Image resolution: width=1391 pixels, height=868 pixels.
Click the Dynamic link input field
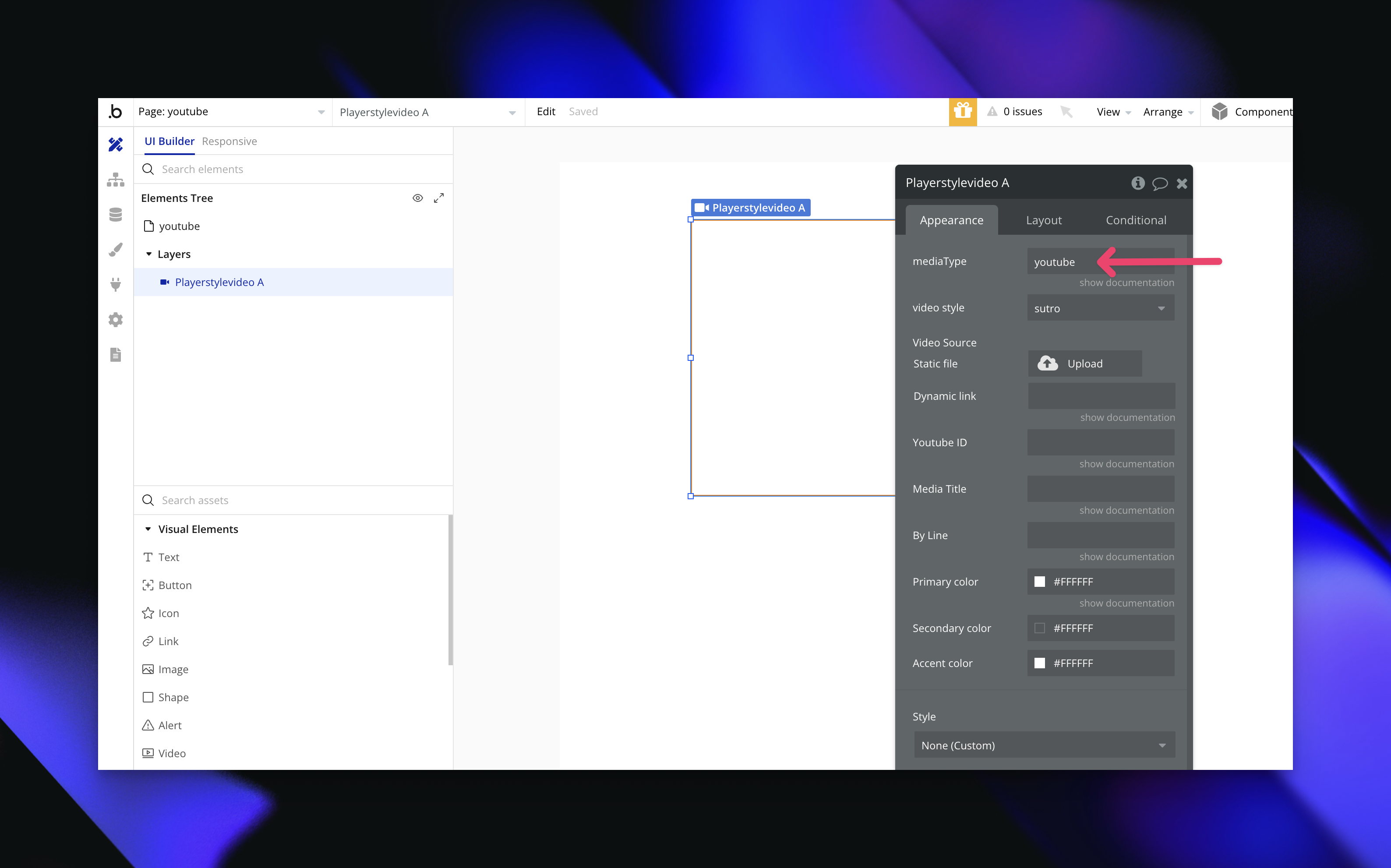pyautogui.click(x=1101, y=396)
